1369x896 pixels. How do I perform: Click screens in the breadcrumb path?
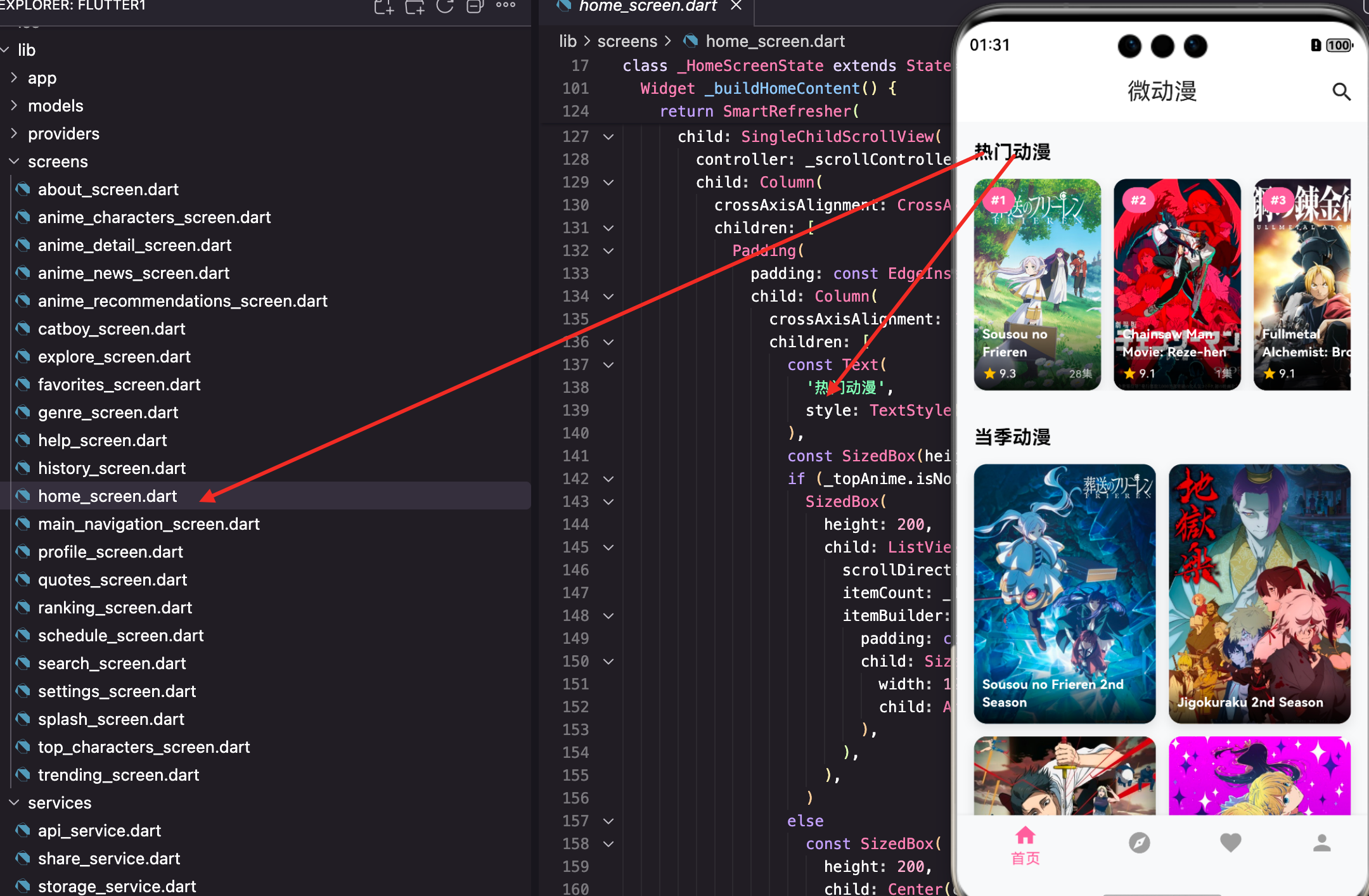click(x=627, y=41)
